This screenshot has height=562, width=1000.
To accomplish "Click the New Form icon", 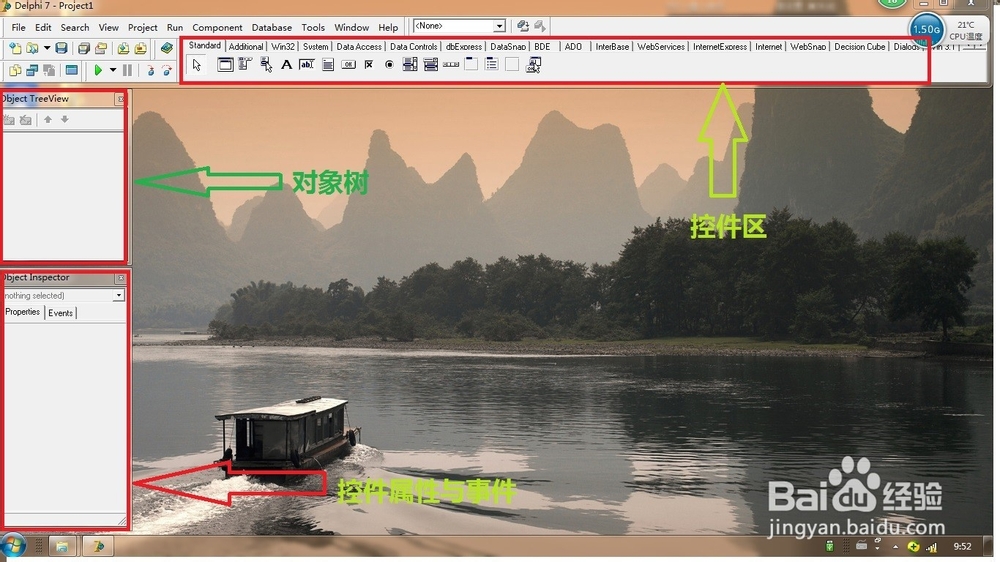I will click(71, 70).
